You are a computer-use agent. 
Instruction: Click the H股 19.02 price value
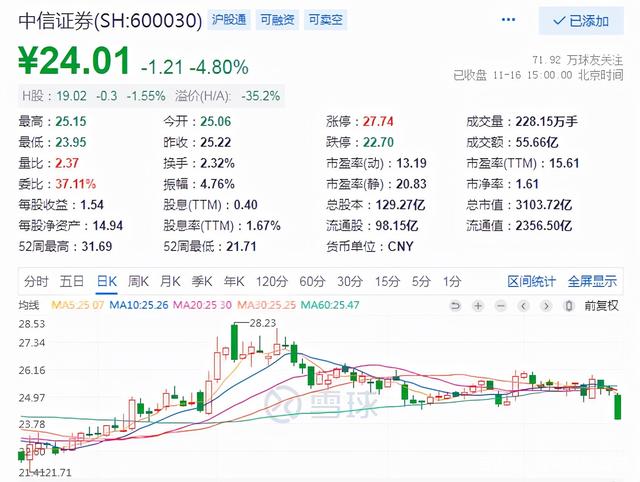tap(71, 96)
